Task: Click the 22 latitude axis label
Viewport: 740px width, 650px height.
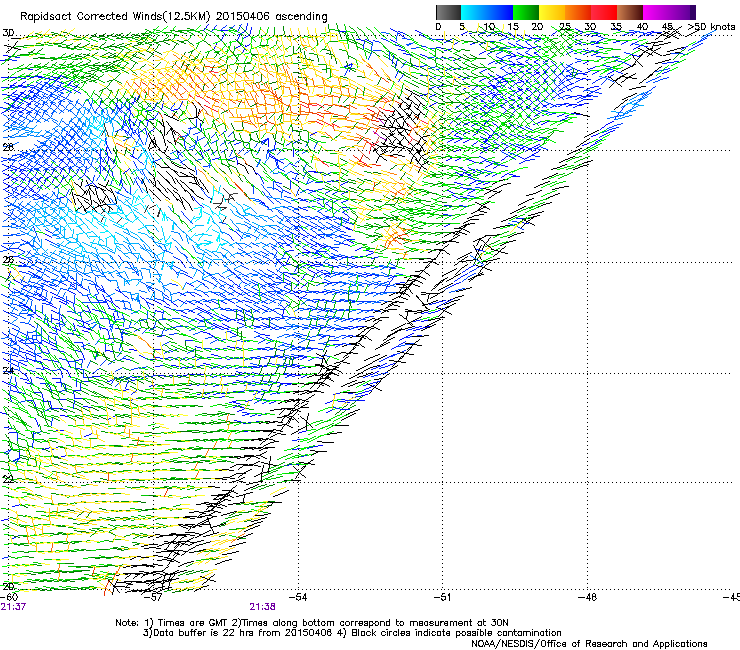Action: point(8,479)
